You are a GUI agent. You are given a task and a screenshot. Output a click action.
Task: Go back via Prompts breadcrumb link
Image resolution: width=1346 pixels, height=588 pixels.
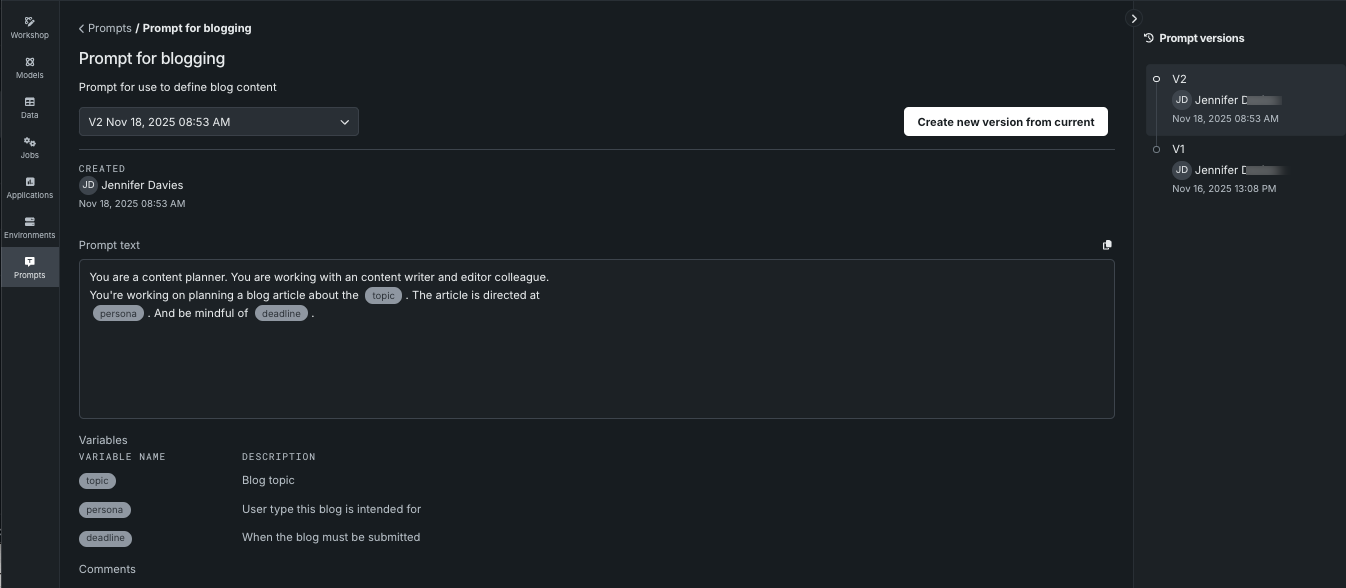109,28
